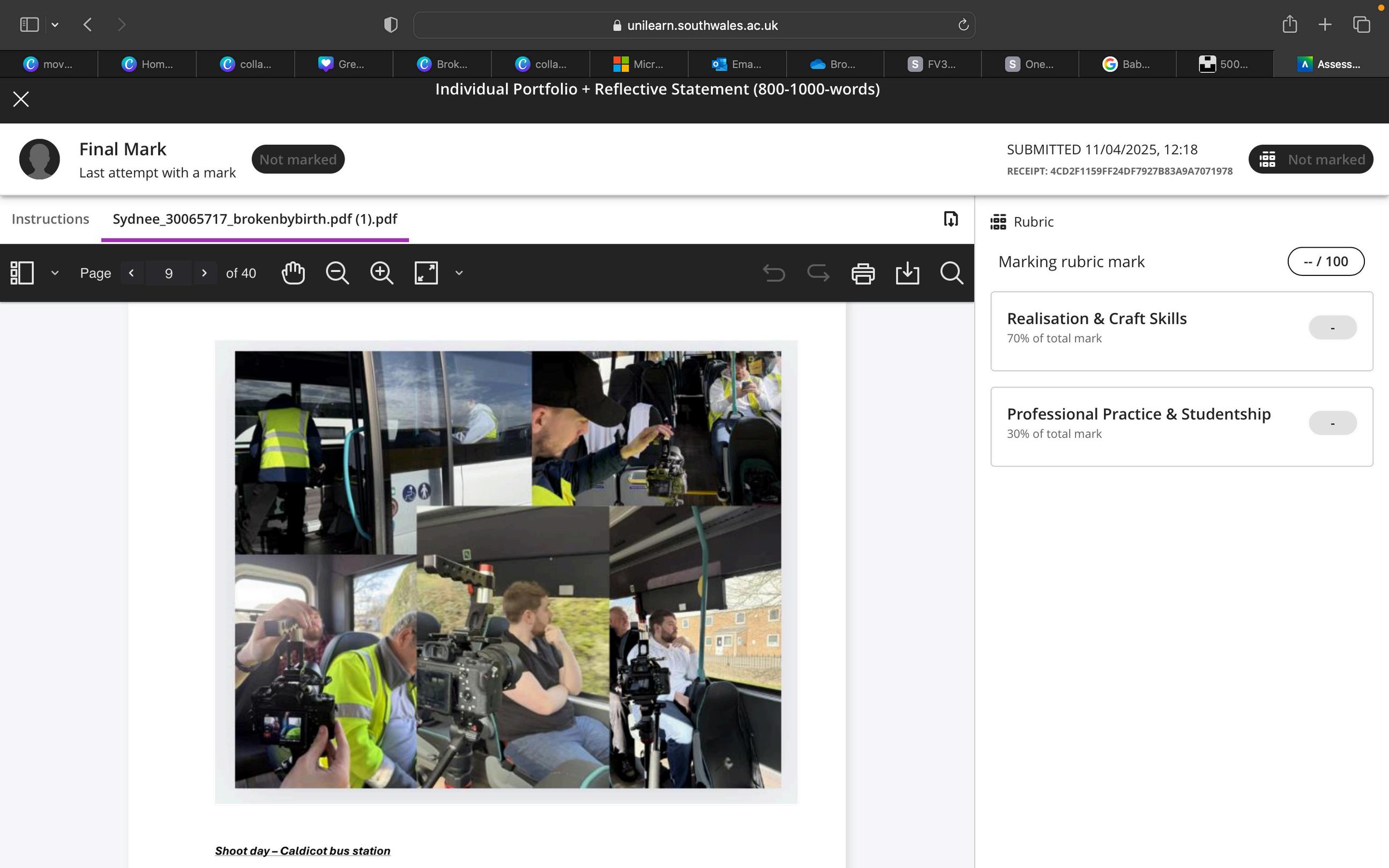Toggle the PDF sidebar panel view

click(x=23, y=273)
